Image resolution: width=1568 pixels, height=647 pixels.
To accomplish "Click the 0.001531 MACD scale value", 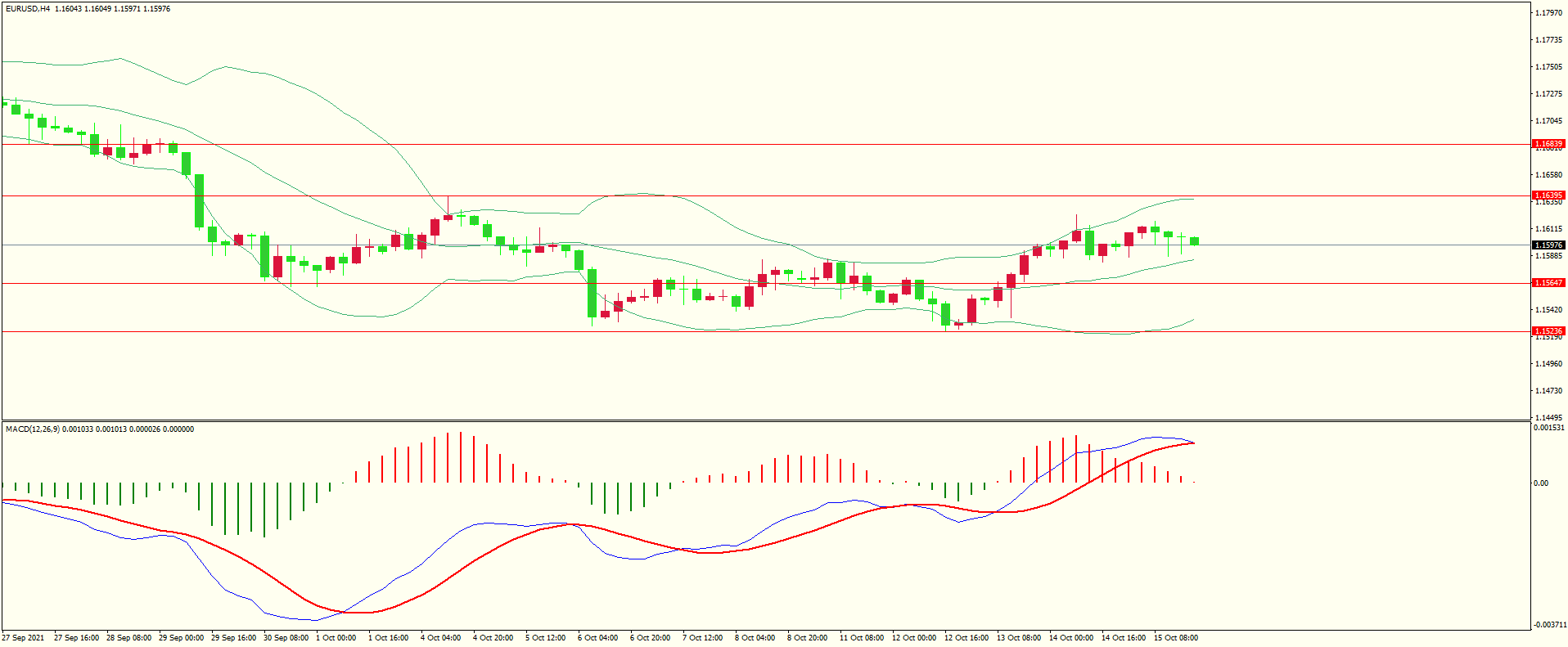I will point(1548,428).
